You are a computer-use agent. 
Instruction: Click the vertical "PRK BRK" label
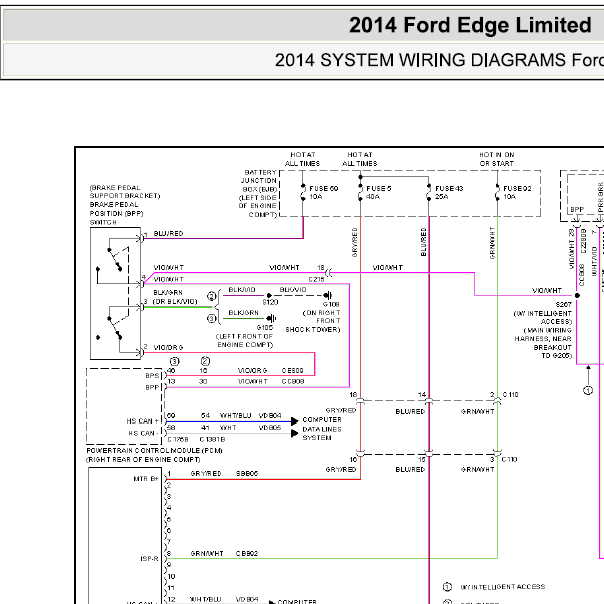(x=601, y=197)
